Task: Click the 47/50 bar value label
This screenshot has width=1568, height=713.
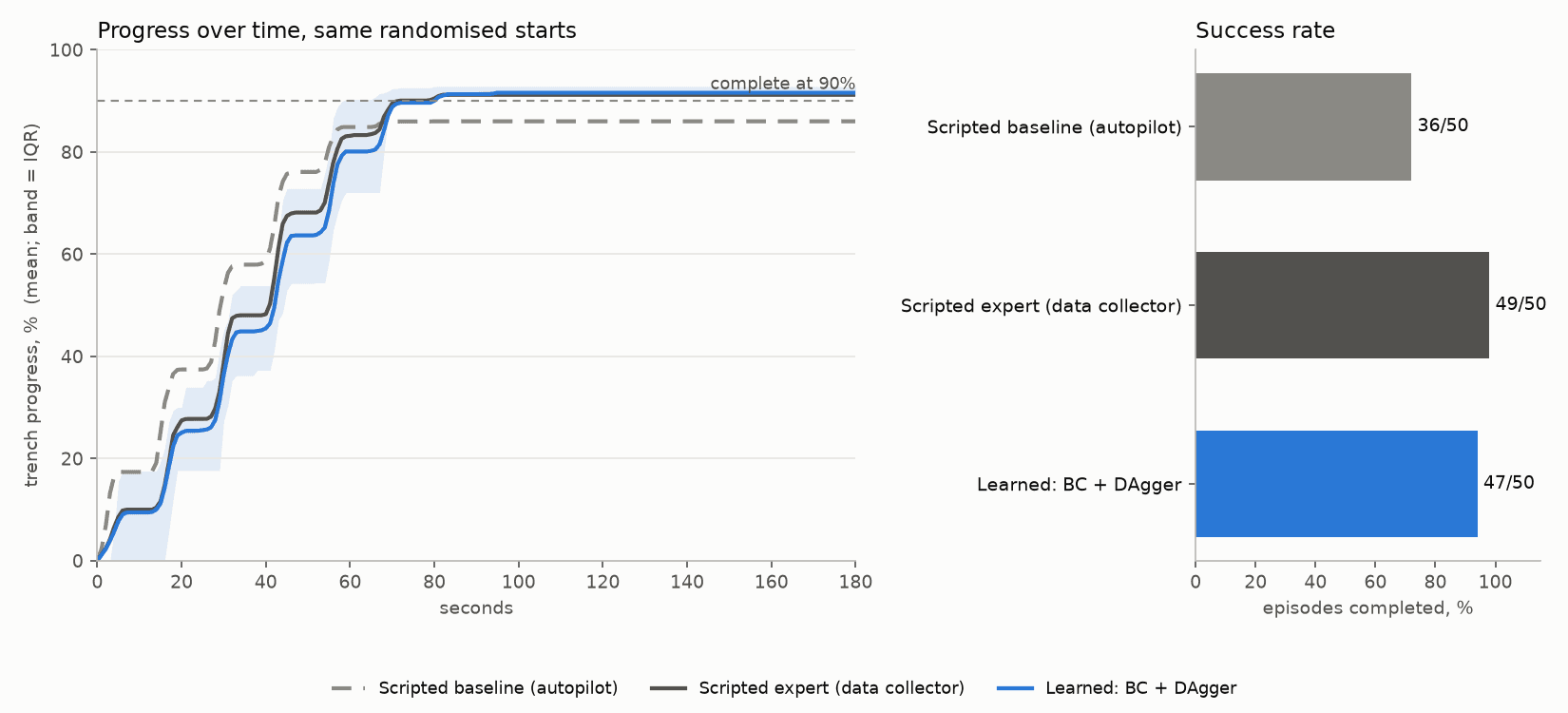Action: pos(1509,483)
